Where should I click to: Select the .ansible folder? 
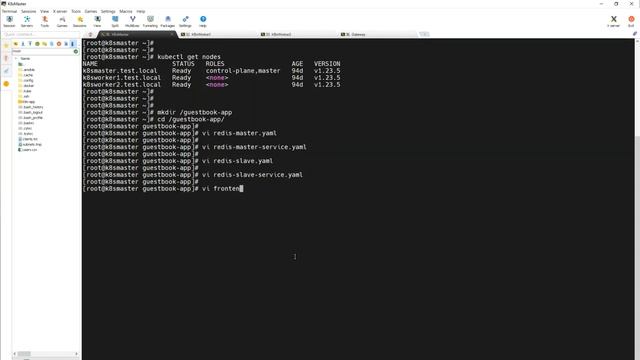click(x=27, y=70)
